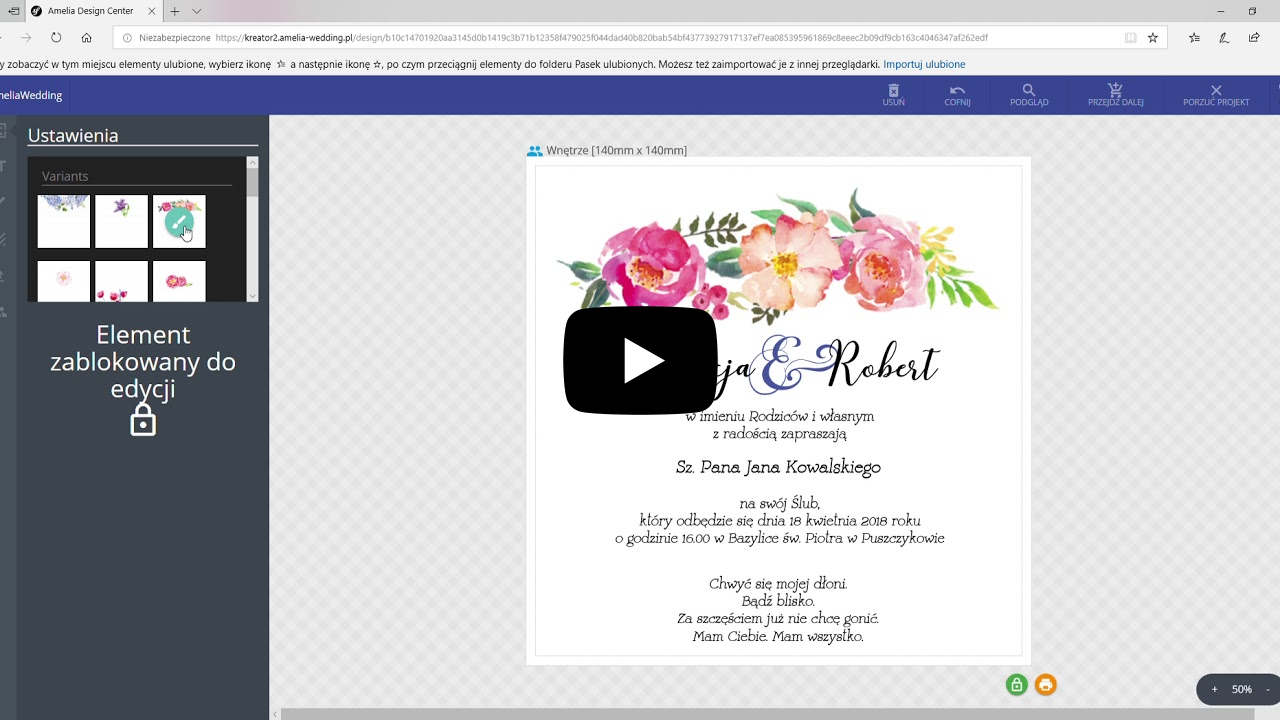Viewport: 1280px width, 720px height.
Task: Click the address bar URL field
Action: (x=601, y=38)
